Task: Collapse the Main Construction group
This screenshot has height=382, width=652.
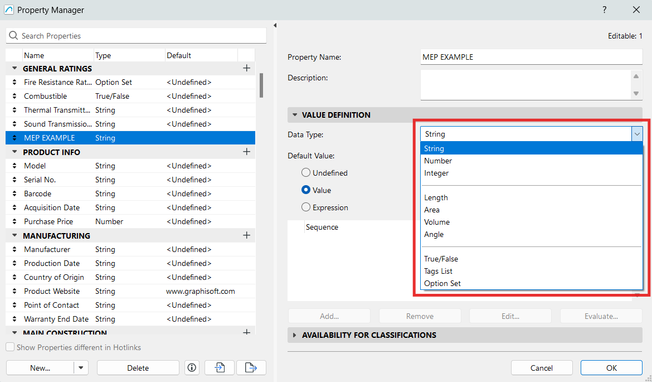Action: [x=15, y=332]
